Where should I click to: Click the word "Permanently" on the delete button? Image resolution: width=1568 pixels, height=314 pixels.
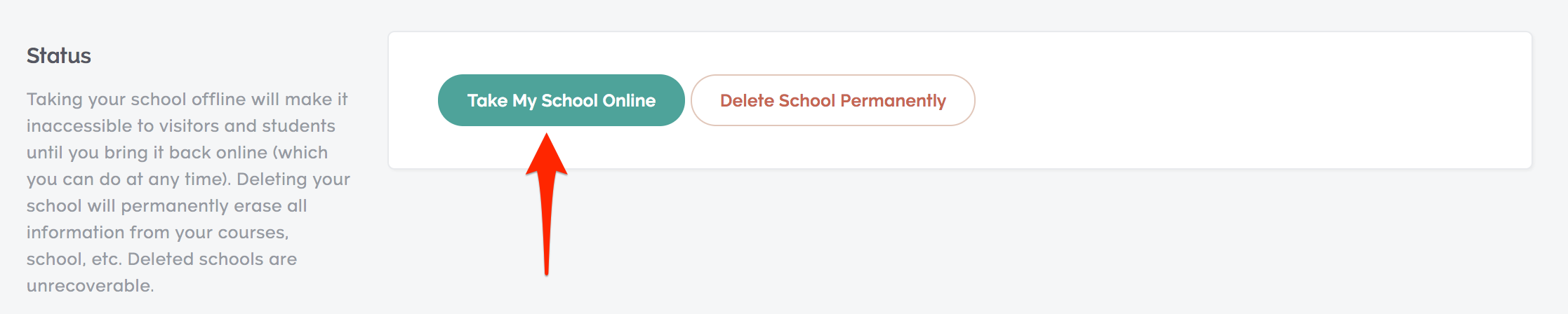[893, 101]
